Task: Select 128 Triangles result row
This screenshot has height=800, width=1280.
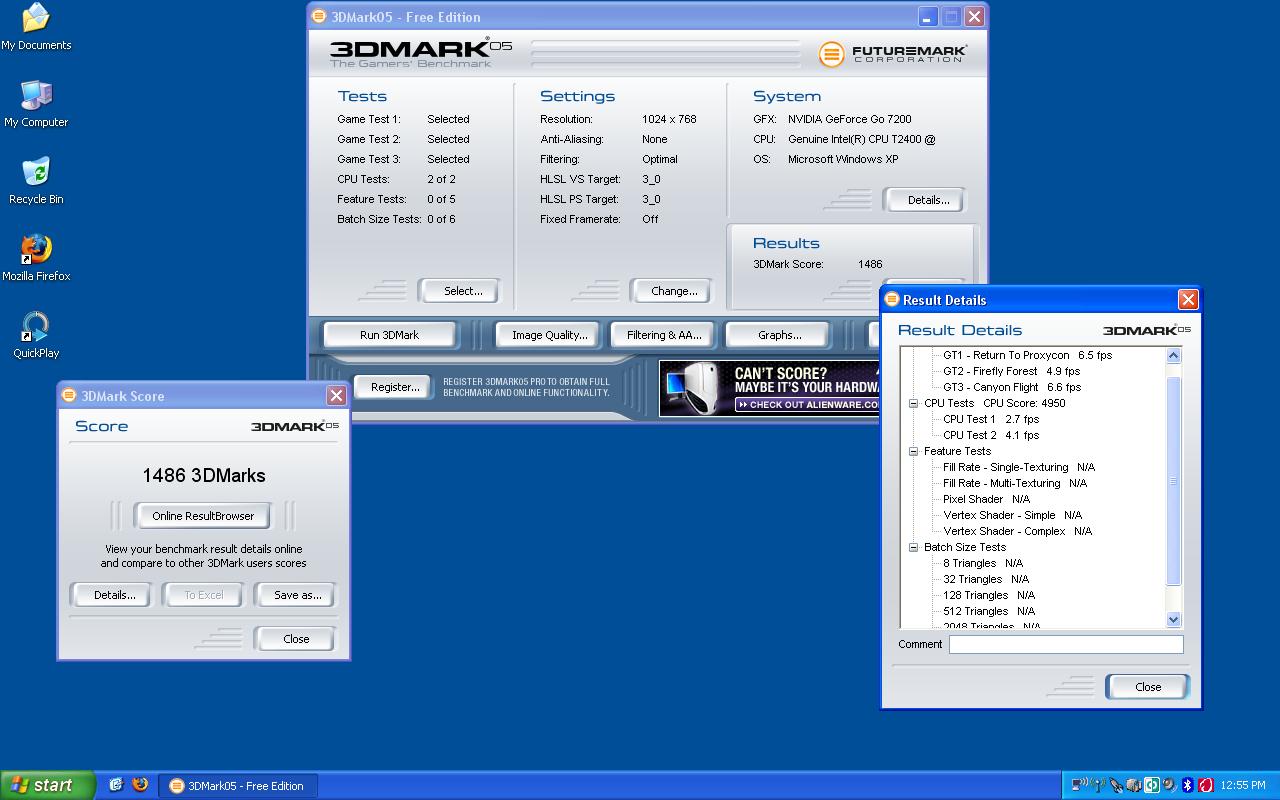Action: point(988,595)
